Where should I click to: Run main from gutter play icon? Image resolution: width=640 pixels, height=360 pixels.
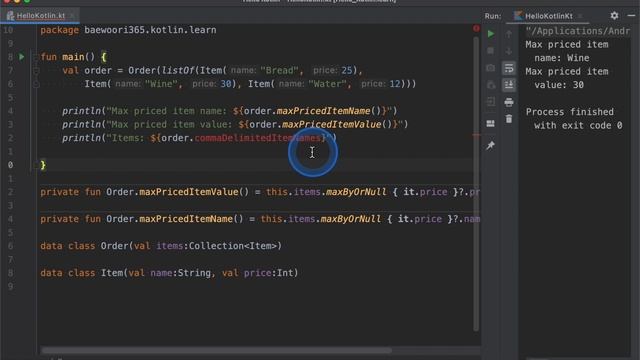click(x=22, y=57)
